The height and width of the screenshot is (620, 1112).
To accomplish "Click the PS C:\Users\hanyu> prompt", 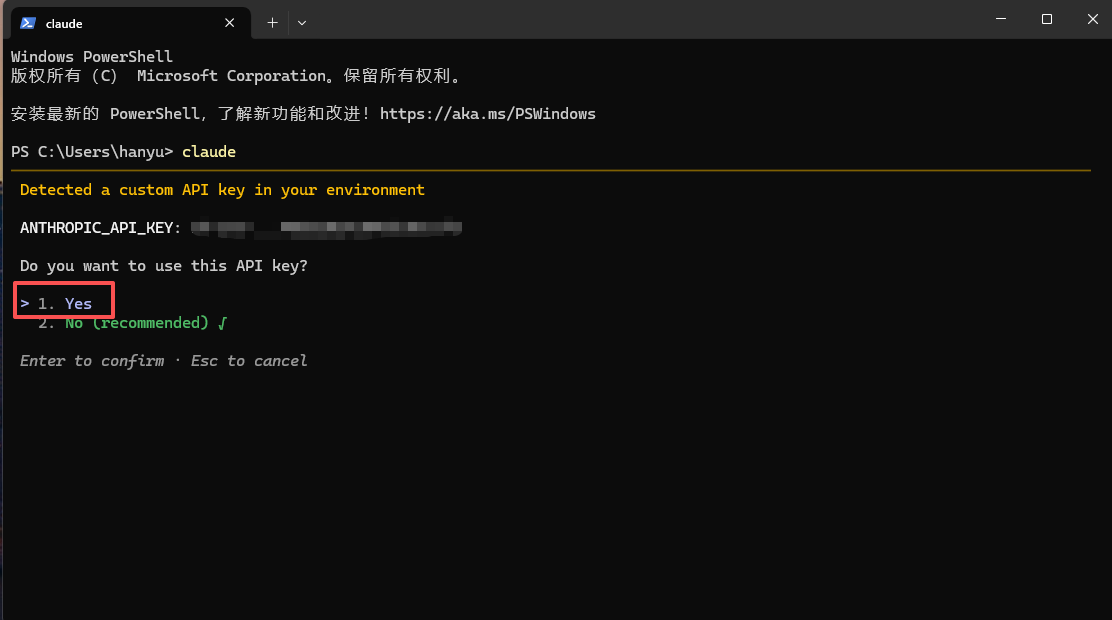I will 91,152.
